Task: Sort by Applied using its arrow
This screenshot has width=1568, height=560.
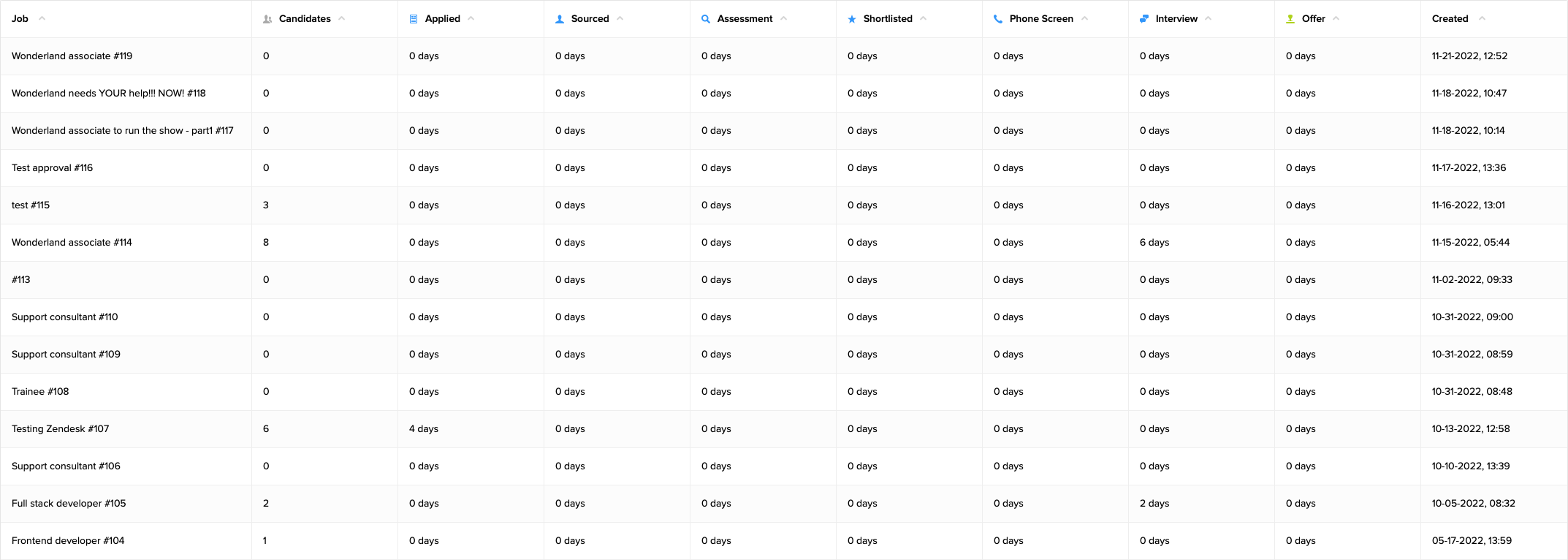Action: pyautogui.click(x=471, y=18)
